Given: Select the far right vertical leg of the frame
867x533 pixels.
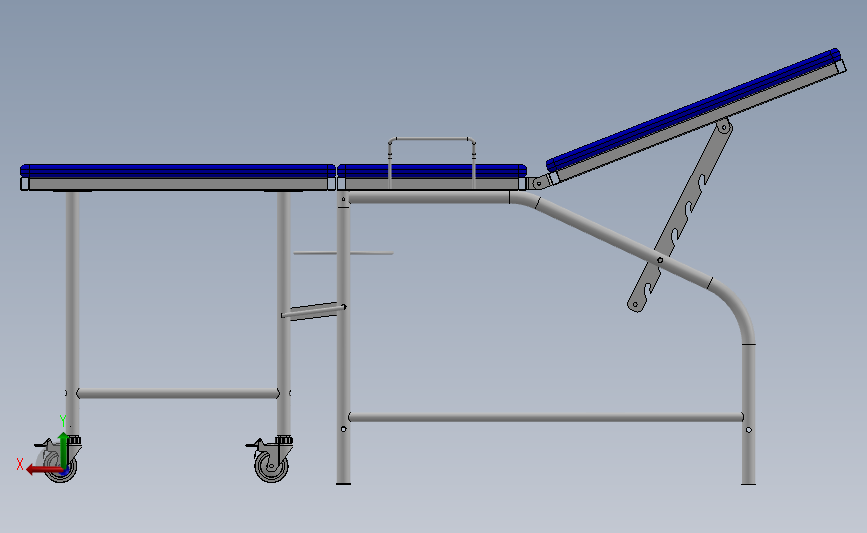Looking at the screenshot, I should [x=748, y=414].
